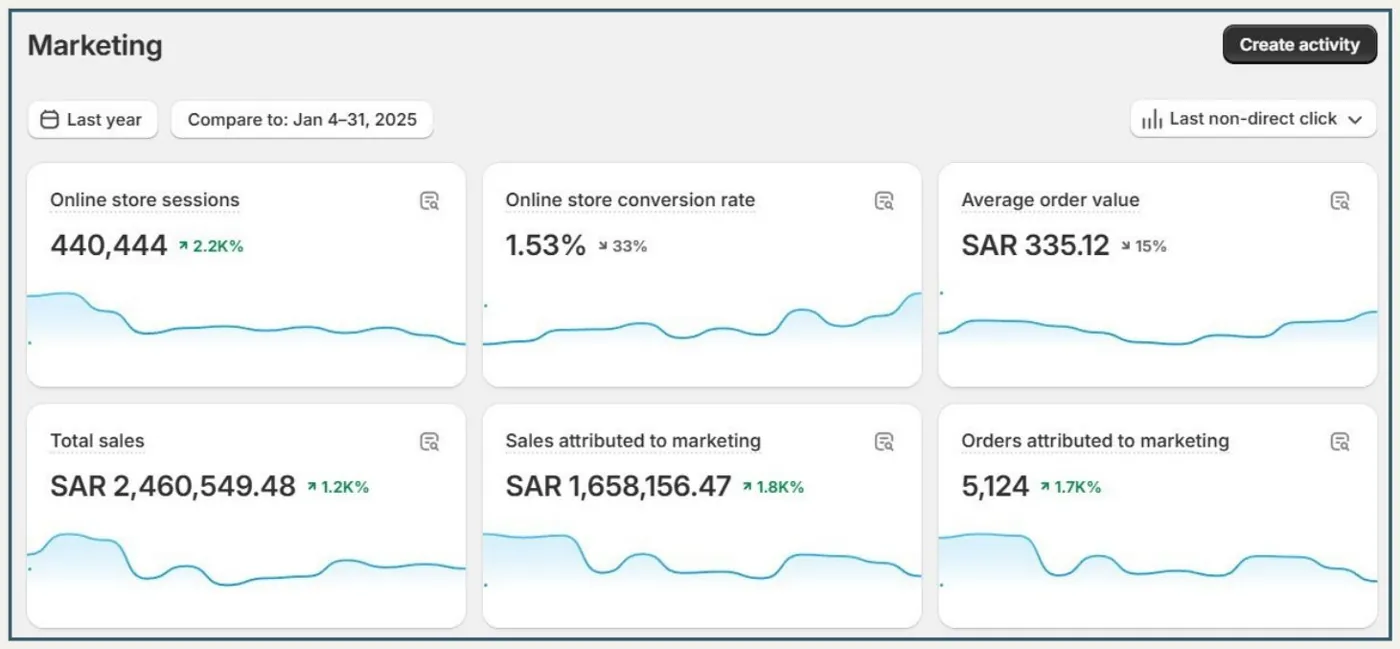This screenshot has height=649, width=1400.
Task: Click the Sales attributed to marketing title
Action: coord(633,441)
